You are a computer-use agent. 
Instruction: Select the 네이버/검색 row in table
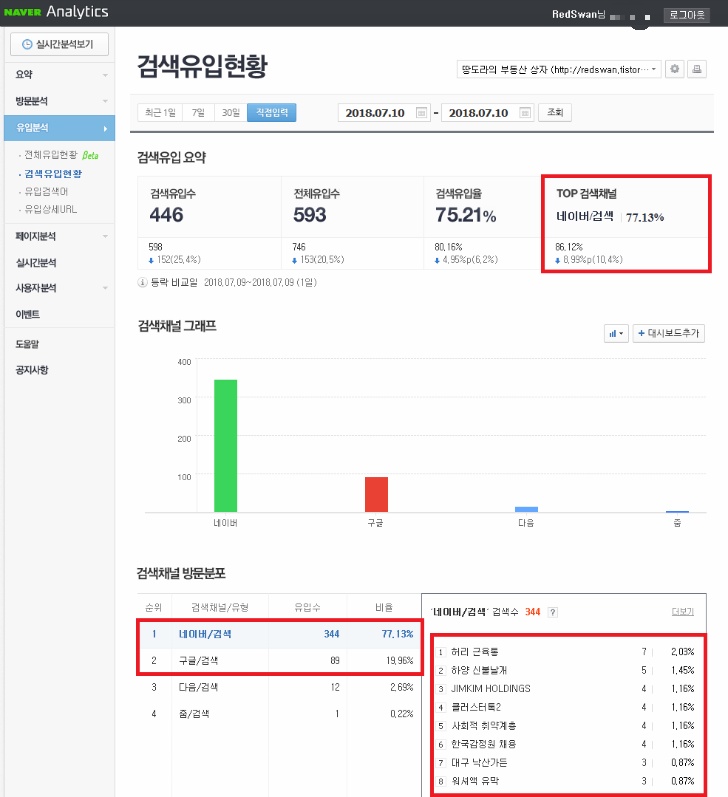(279, 634)
